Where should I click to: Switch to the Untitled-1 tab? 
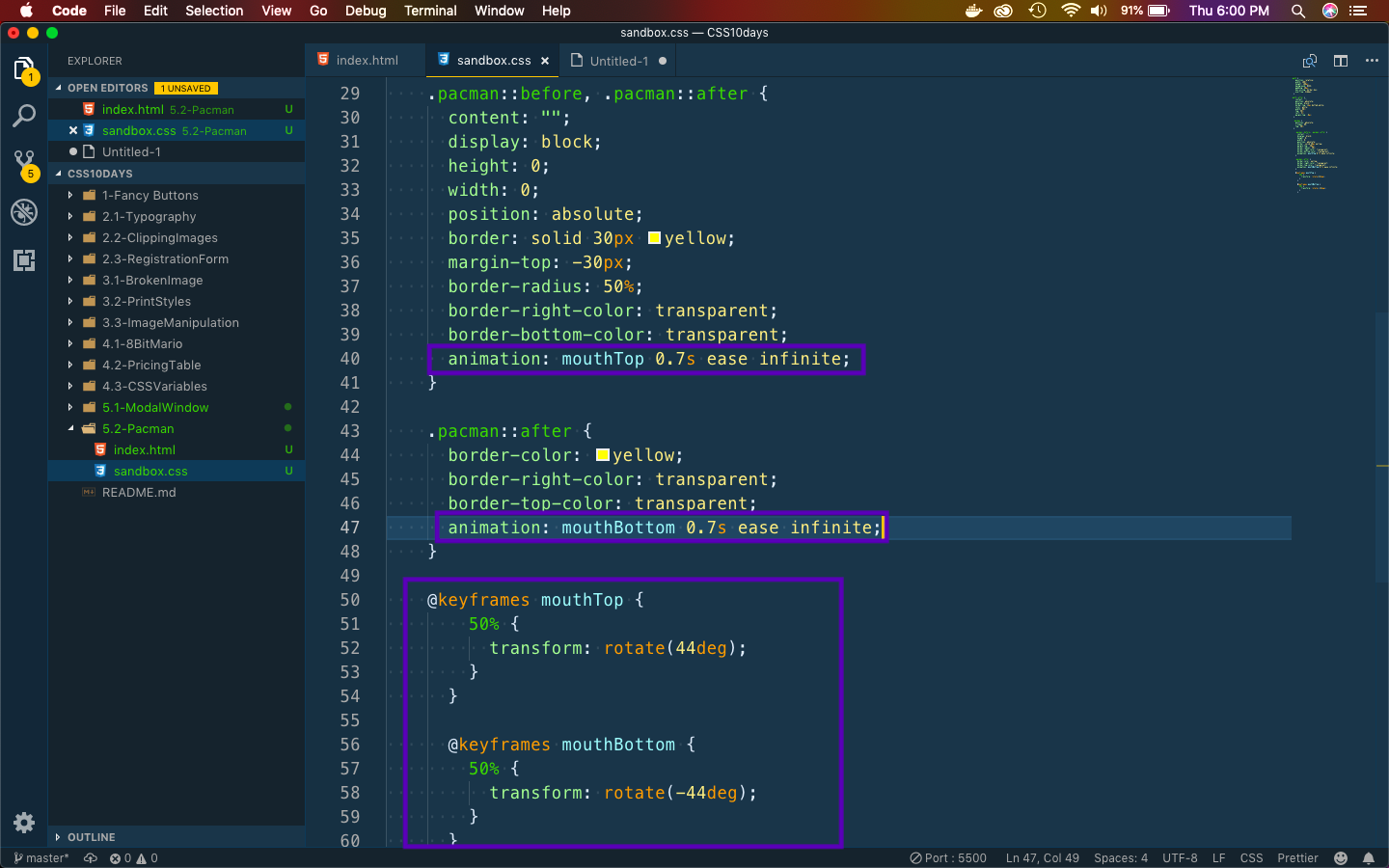click(x=618, y=60)
